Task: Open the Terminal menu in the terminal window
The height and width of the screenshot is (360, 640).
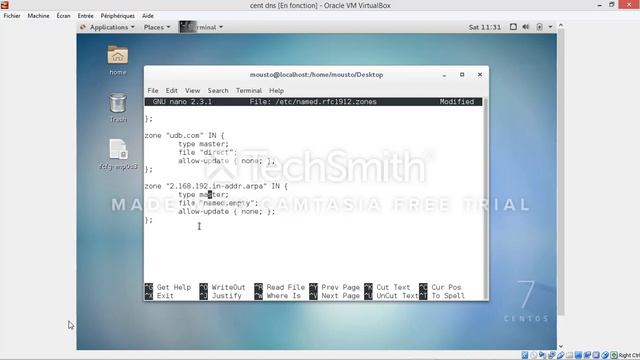Action: (249, 91)
